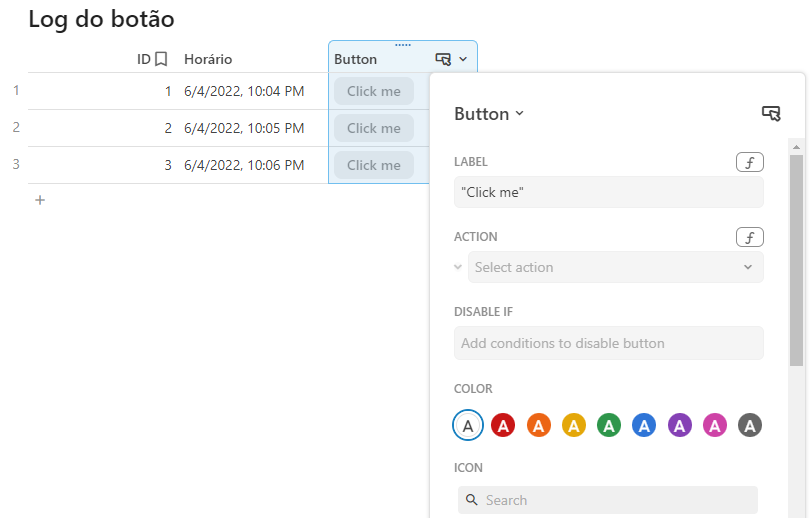812x518 pixels.
Task: Click the Click me button in row 3
Action: click(374, 165)
